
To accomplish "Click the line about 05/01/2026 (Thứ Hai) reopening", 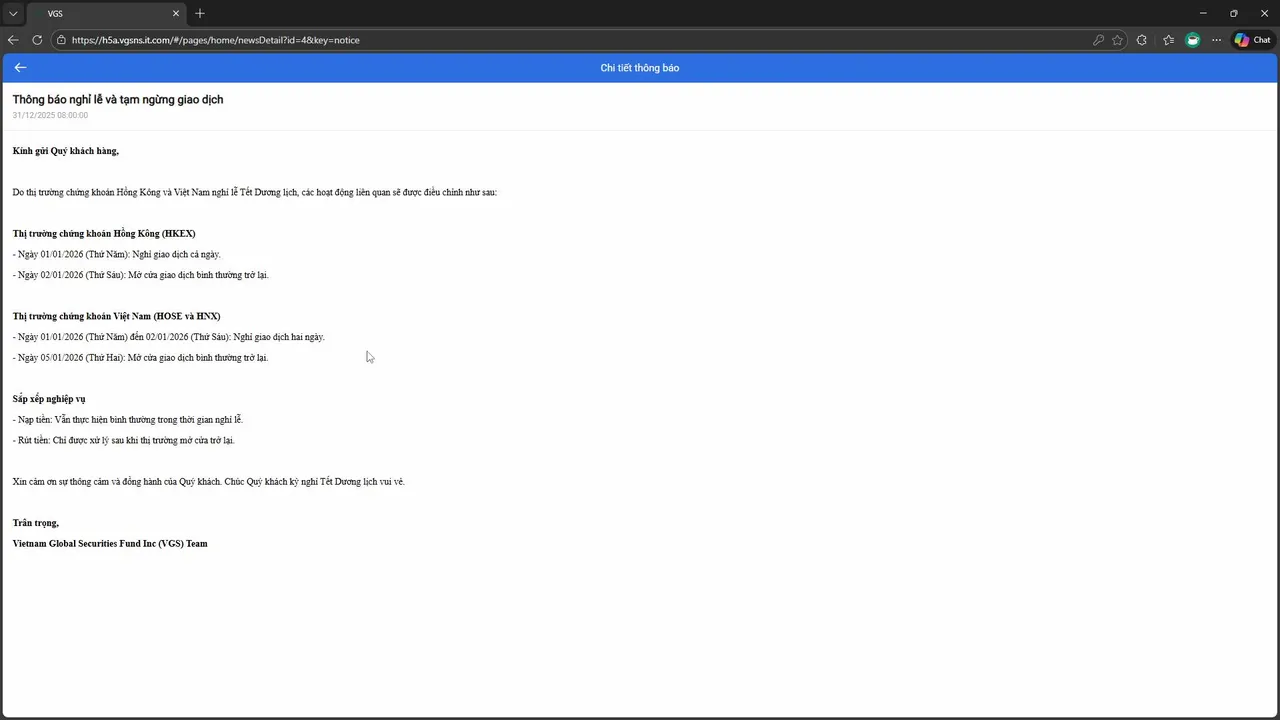I will pos(141,357).
